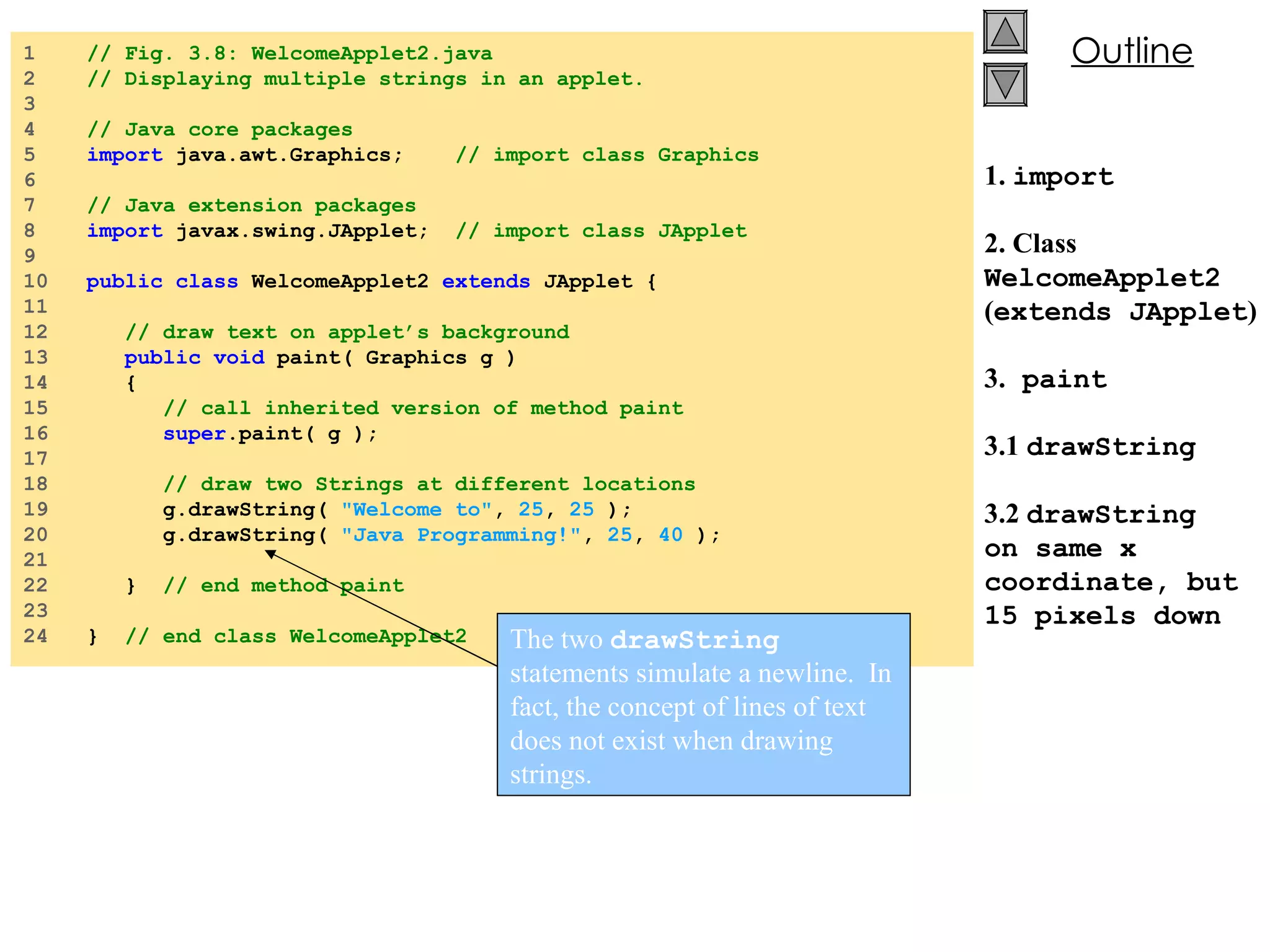Click 'java.awt.Graphics;' import statement
Image resolution: width=1270 pixels, height=952 pixels.
(290, 155)
